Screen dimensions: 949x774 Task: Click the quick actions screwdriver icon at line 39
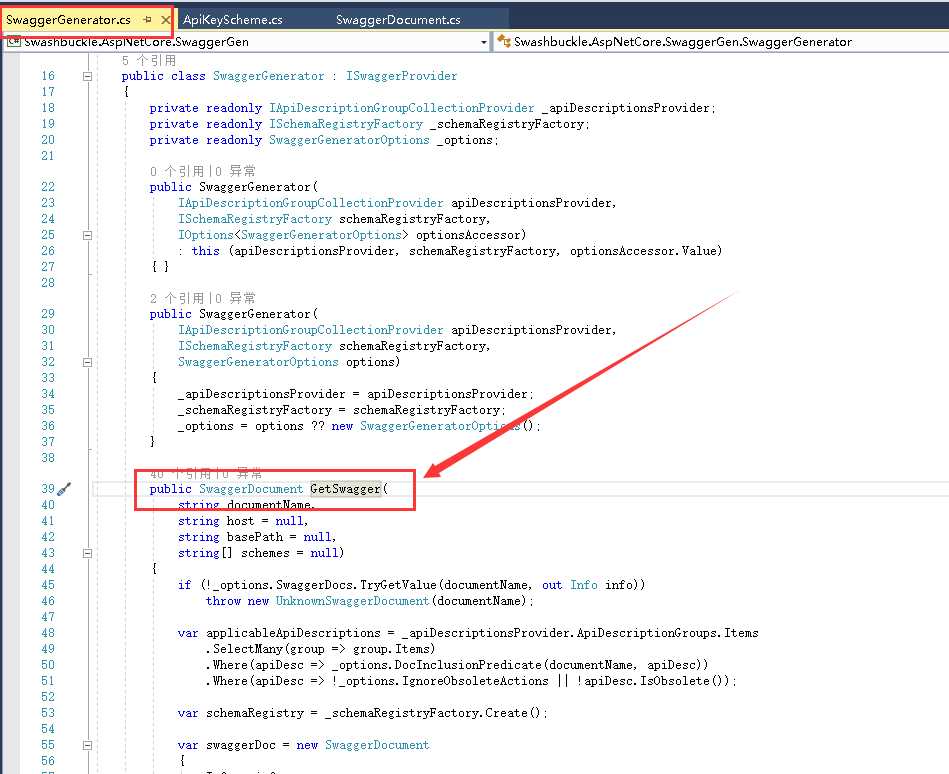[x=64, y=489]
